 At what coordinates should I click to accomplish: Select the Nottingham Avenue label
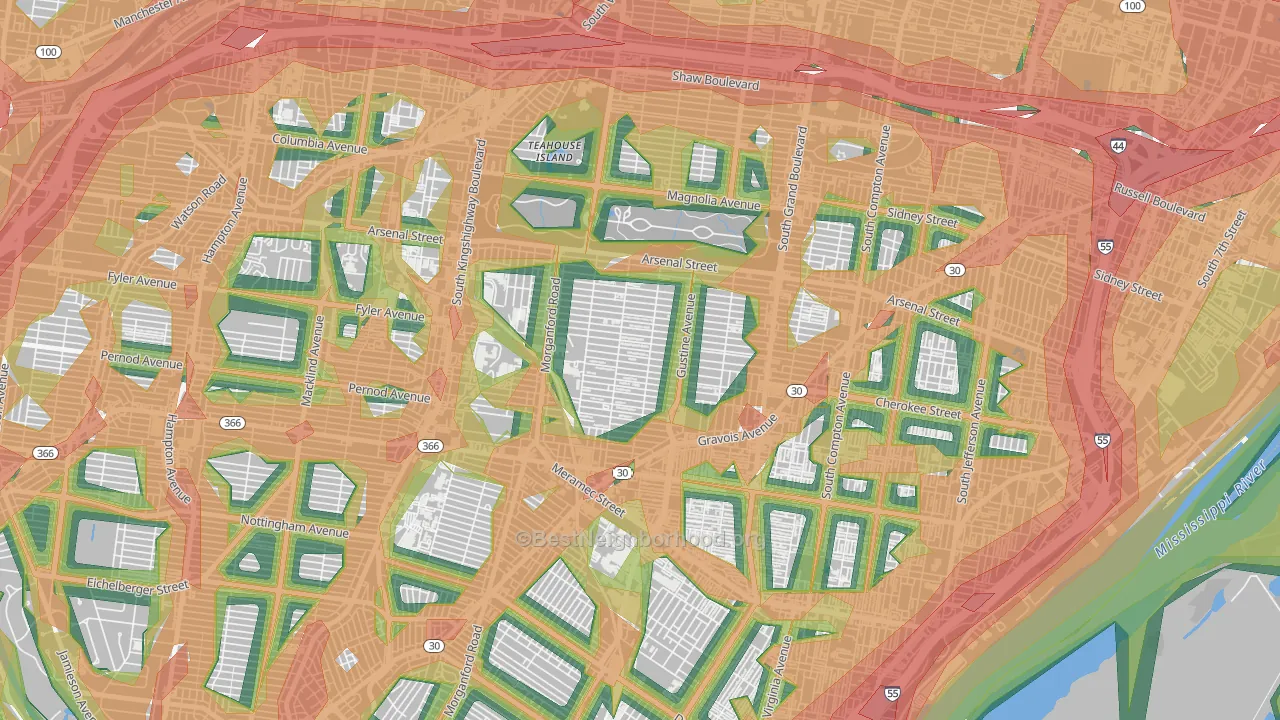coord(295,526)
